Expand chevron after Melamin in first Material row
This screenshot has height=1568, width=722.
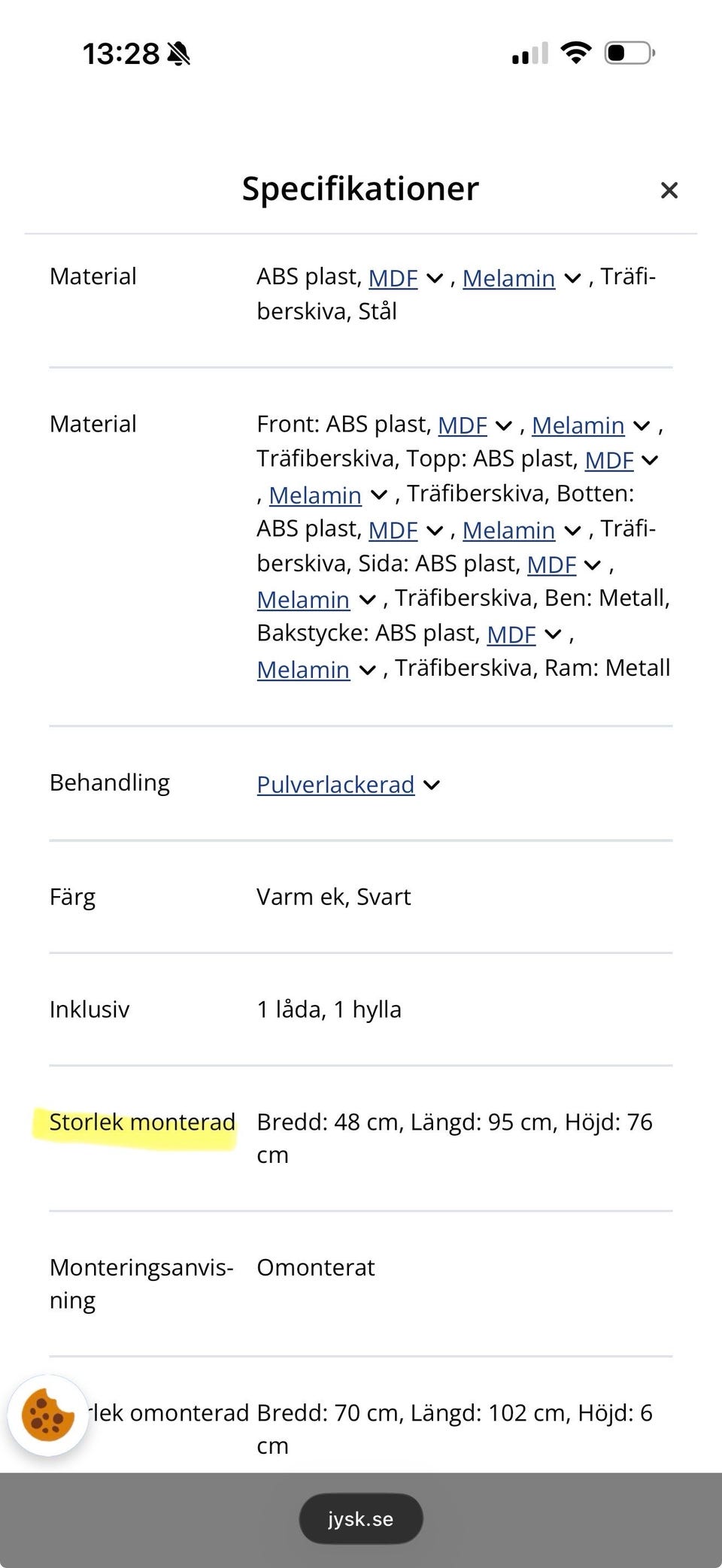(x=572, y=278)
